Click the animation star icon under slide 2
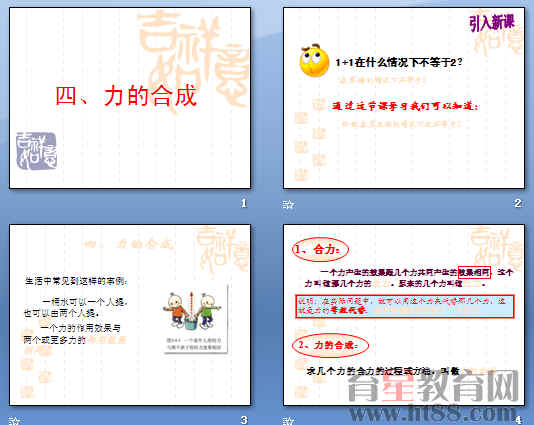 pyautogui.click(x=288, y=205)
